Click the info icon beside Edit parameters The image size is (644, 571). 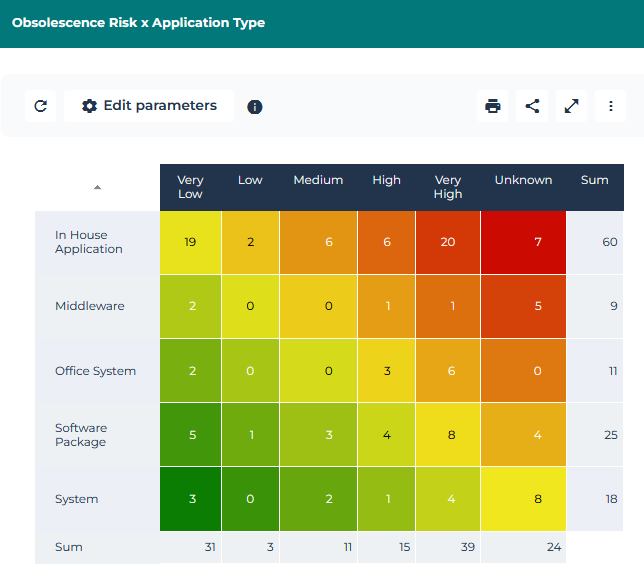coord(255,107)
